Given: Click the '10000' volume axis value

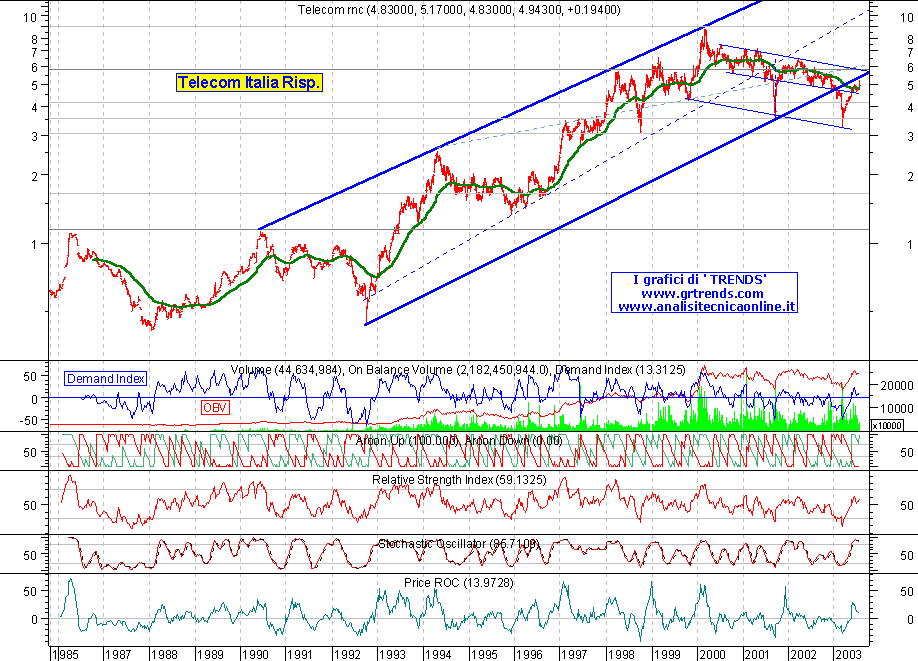Looking at the screenshot, I should pos(896,408).
